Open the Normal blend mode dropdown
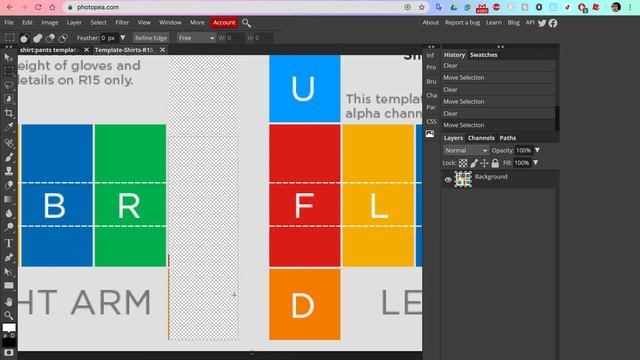 [466, 151]
